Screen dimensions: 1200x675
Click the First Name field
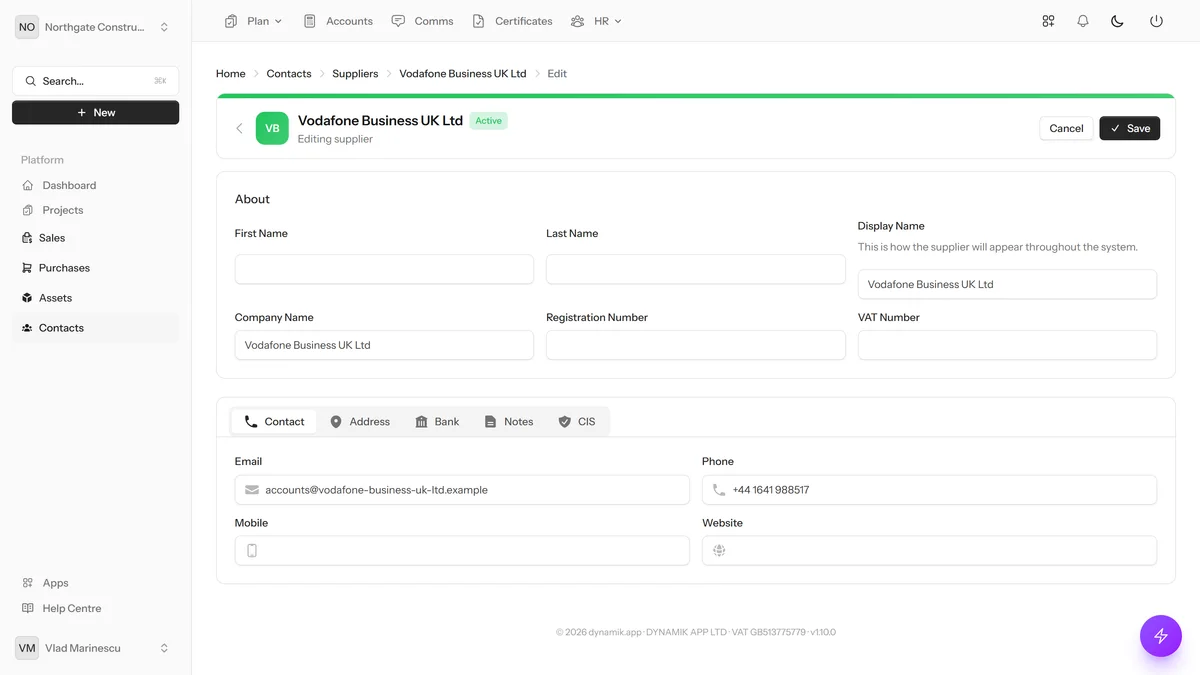point(384,269)
